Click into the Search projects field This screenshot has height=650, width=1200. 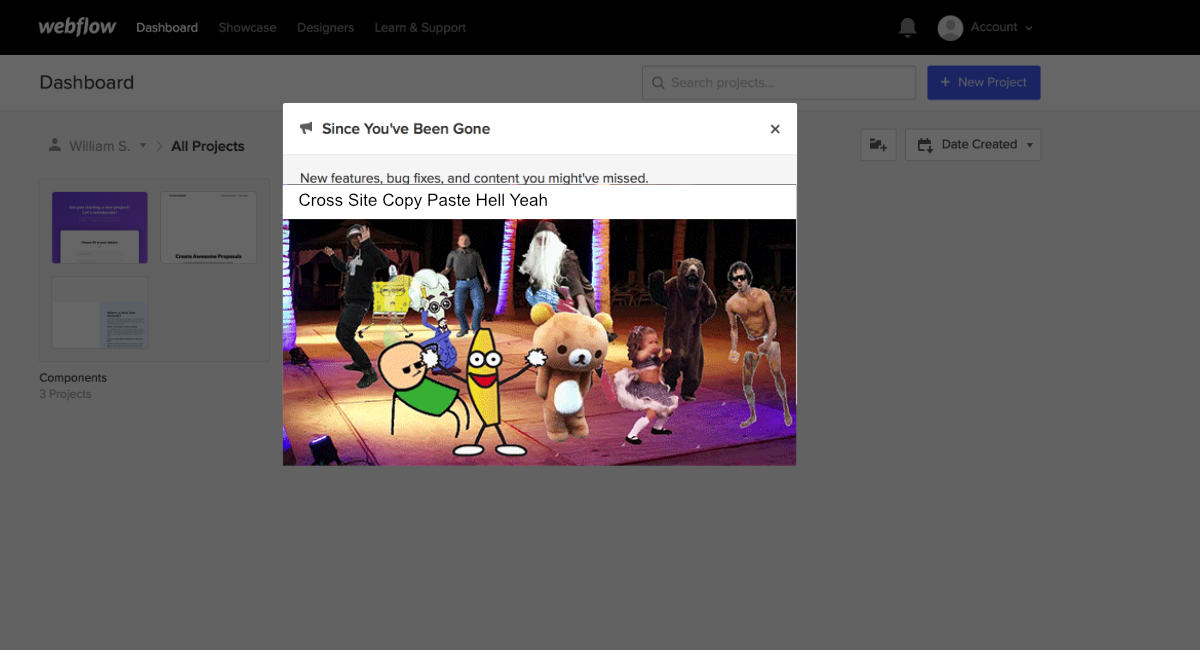coord(779,83)
